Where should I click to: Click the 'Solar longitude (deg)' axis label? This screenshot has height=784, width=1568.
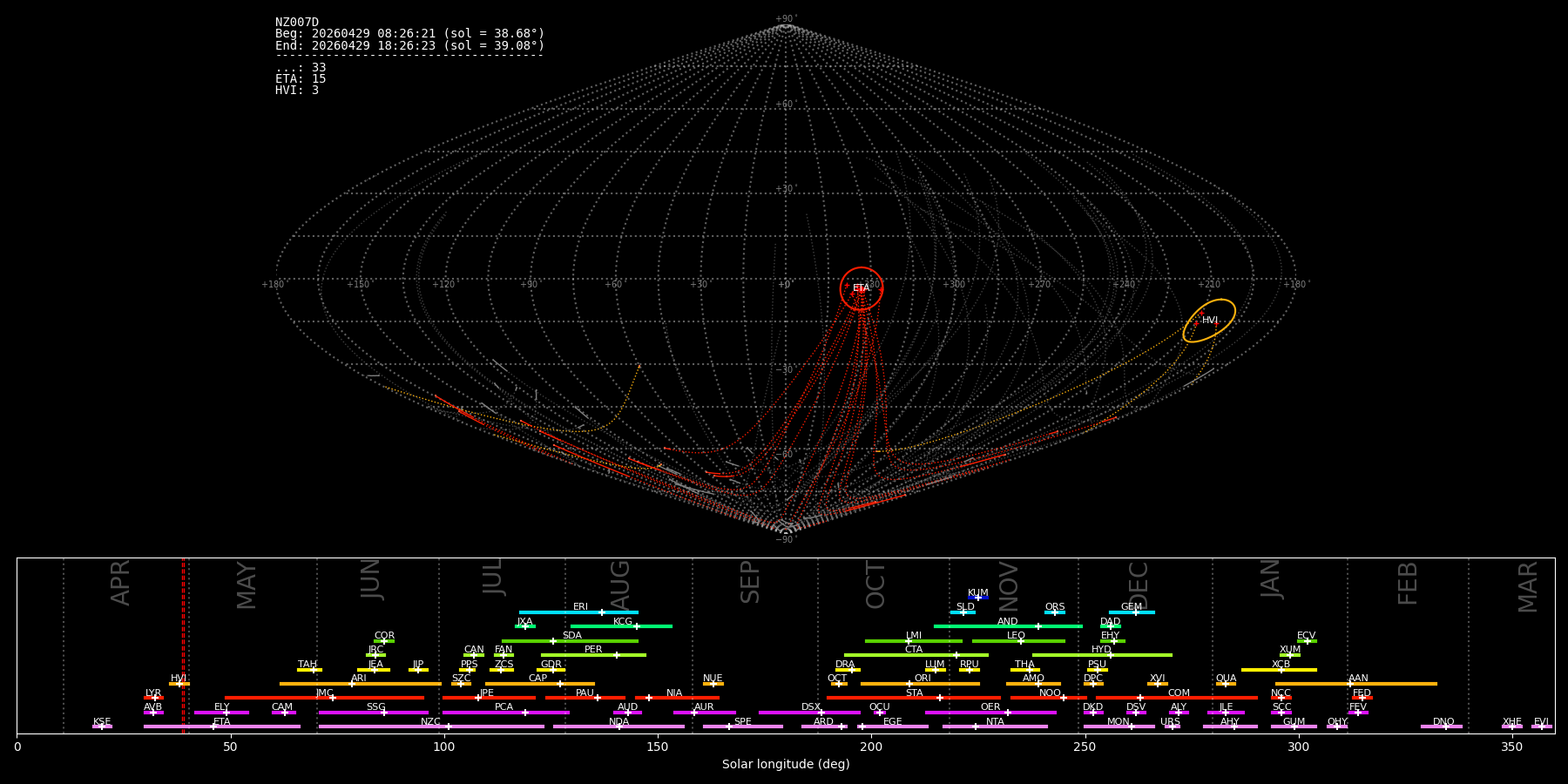785,765
